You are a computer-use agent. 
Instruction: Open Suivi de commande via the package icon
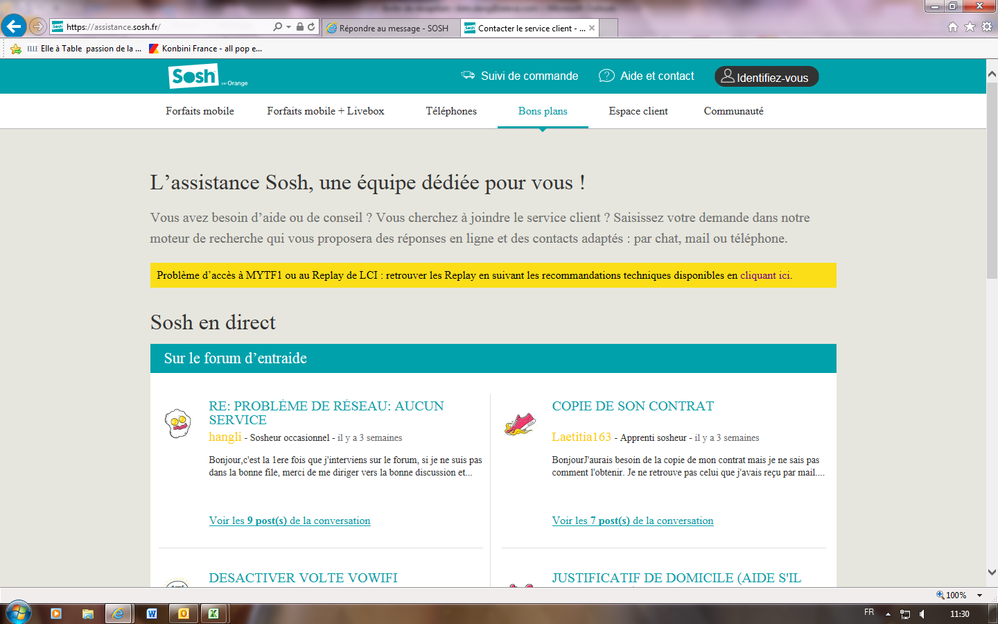[x=468, y=75]
